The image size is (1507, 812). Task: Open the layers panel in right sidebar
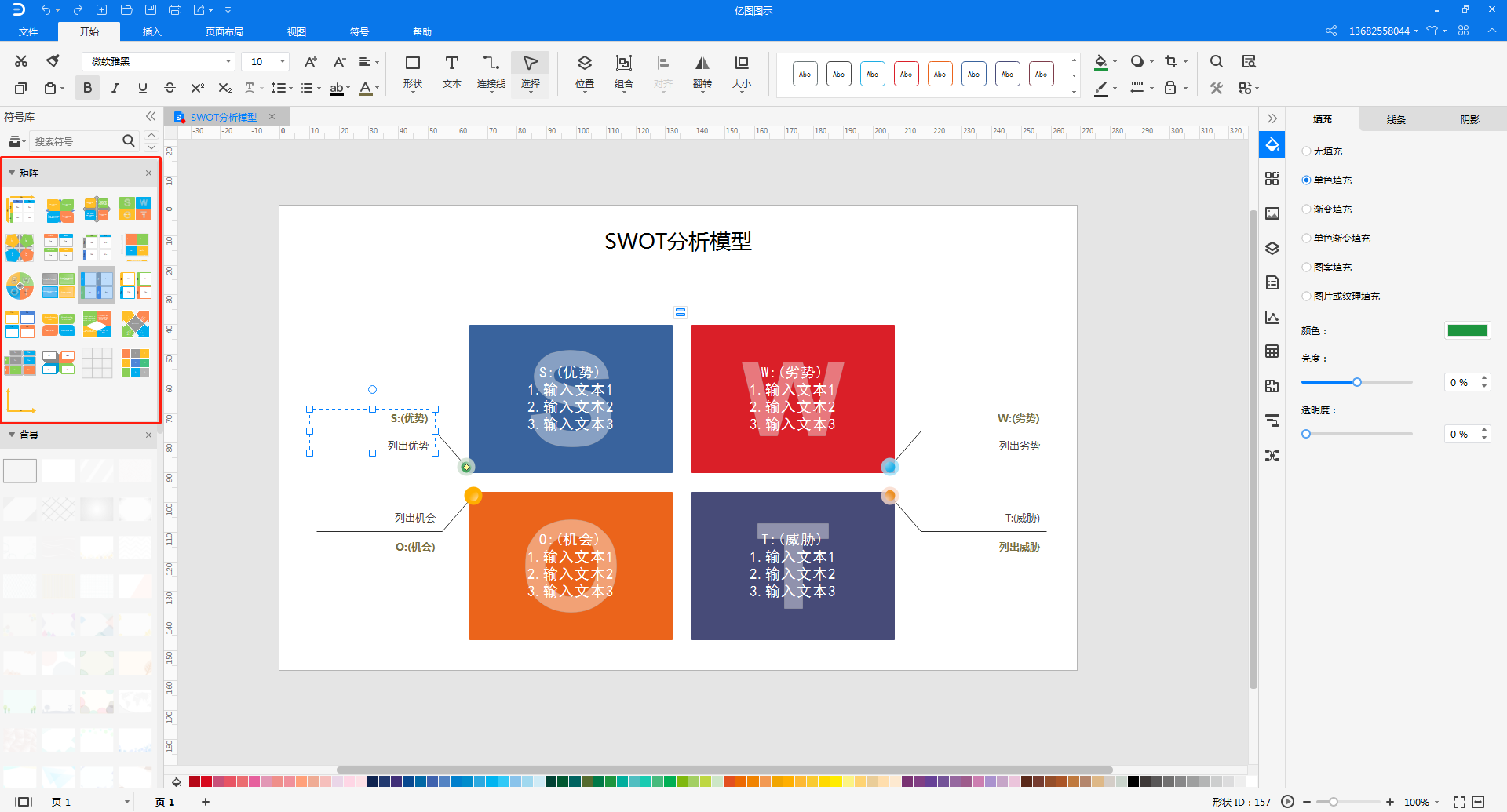point(1272,248)
